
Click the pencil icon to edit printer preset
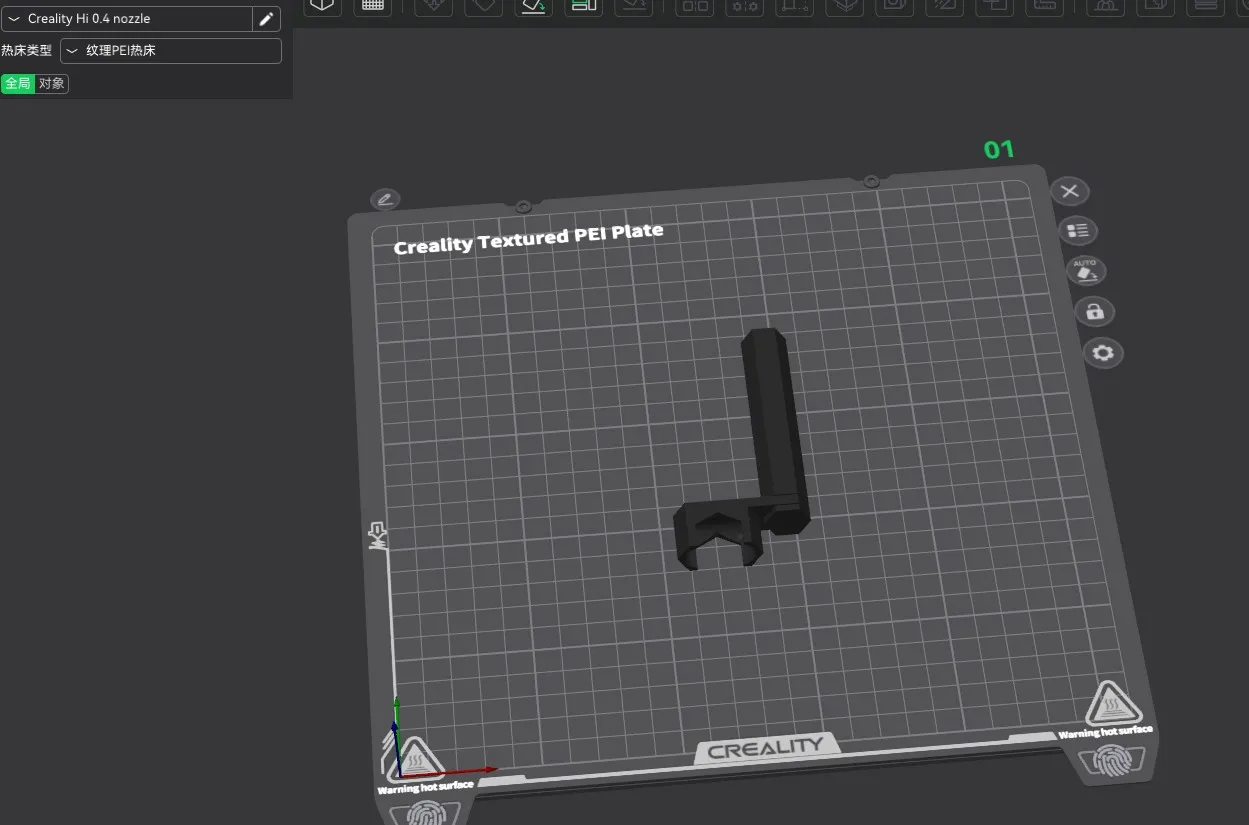coord(267,19)
